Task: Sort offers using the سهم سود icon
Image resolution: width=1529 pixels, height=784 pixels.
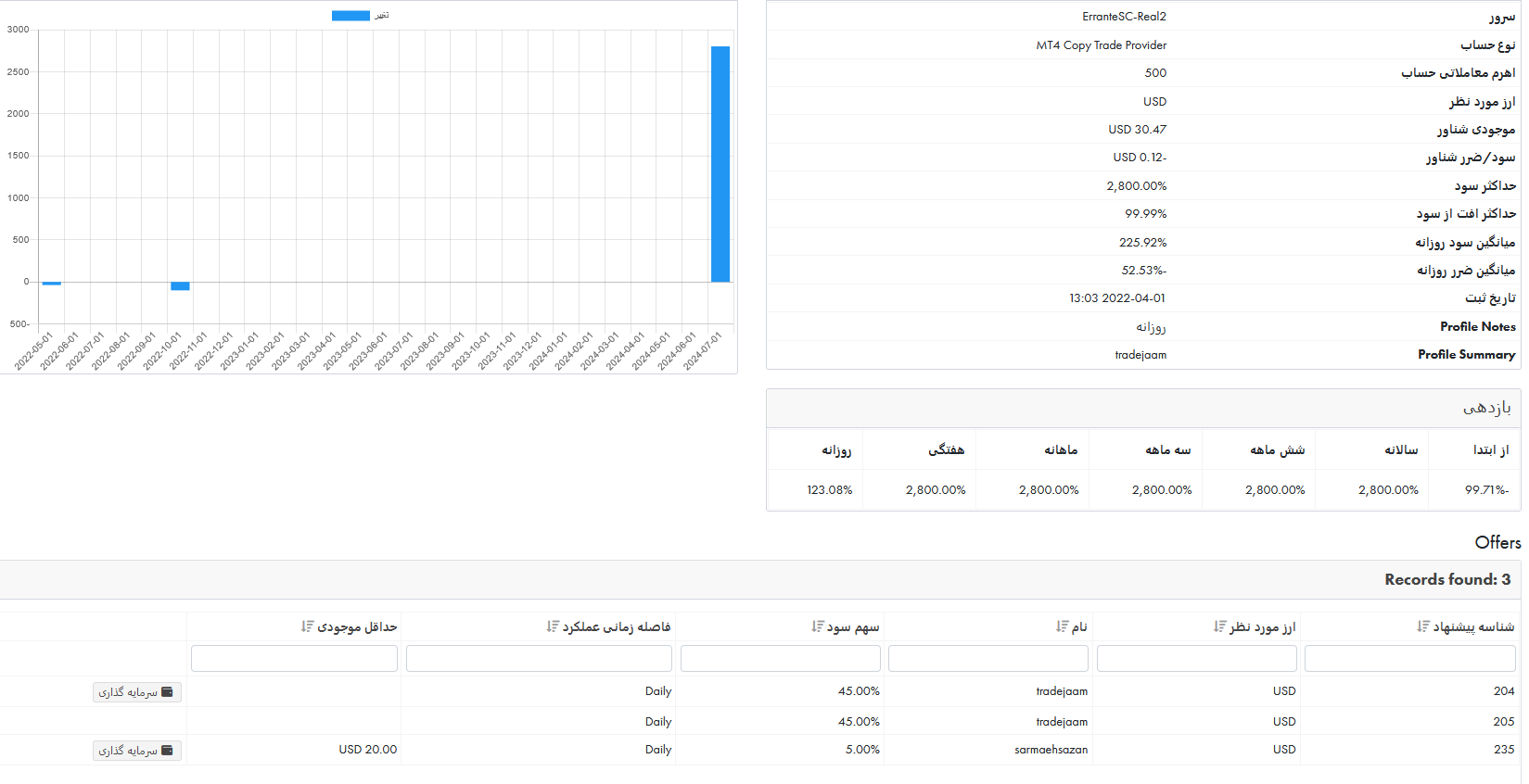Action: click(x=818, y=626)
